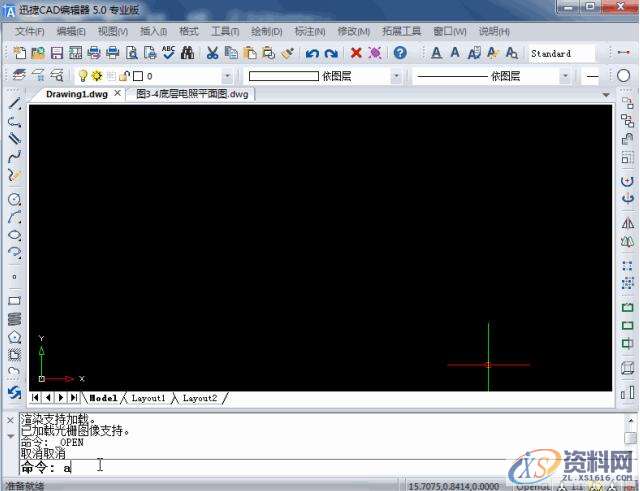The width and height of the screenshot is (640, 491).
Task: Close the Drawing1.dwg tab
Action: [117, 94]
